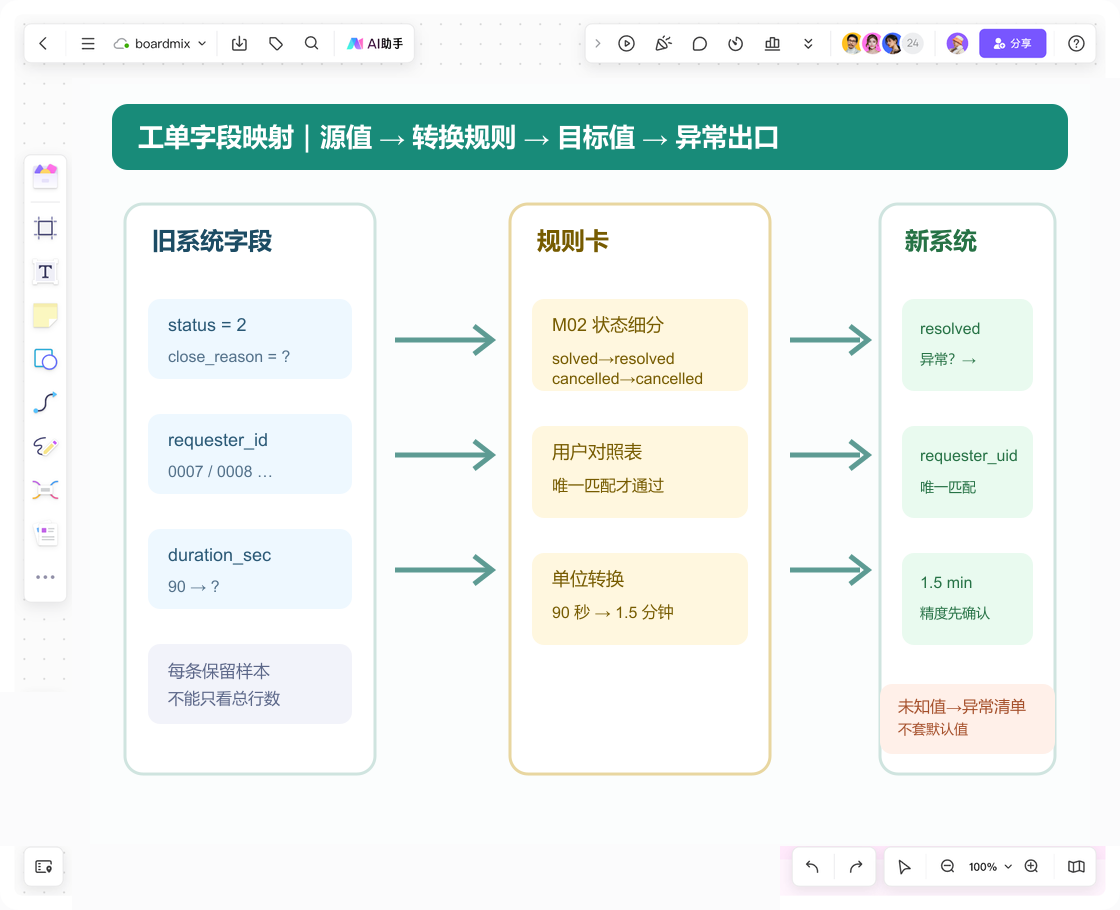Start presentation with play icon
The image size is (1120, 910).
click(626, 44)
